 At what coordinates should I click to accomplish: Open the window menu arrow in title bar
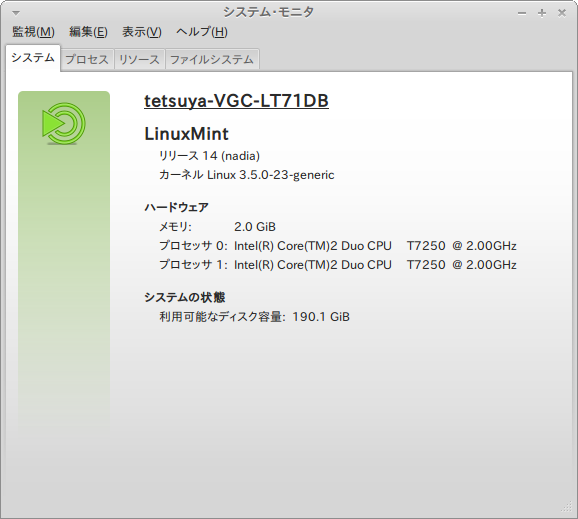16,13
